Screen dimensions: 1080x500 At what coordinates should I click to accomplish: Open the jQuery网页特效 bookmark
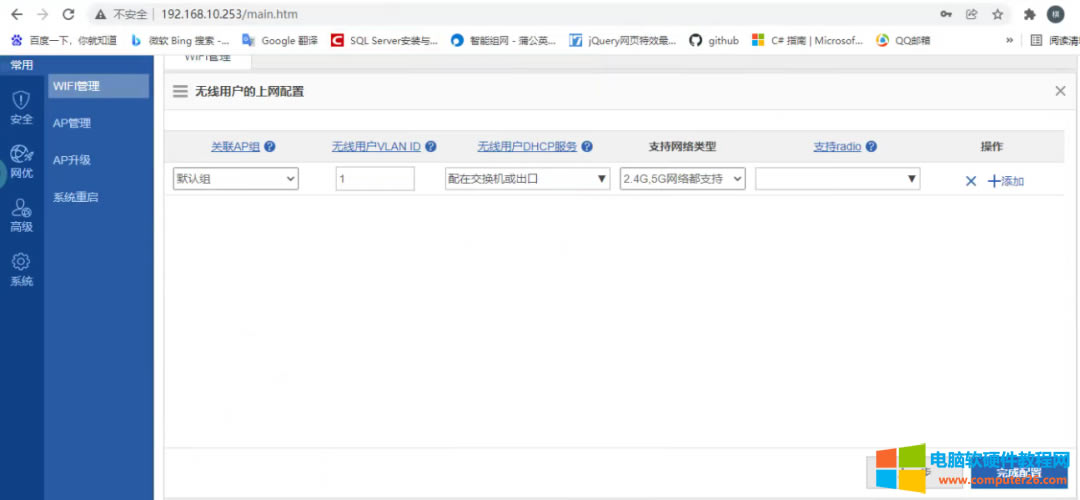point(623,41)
